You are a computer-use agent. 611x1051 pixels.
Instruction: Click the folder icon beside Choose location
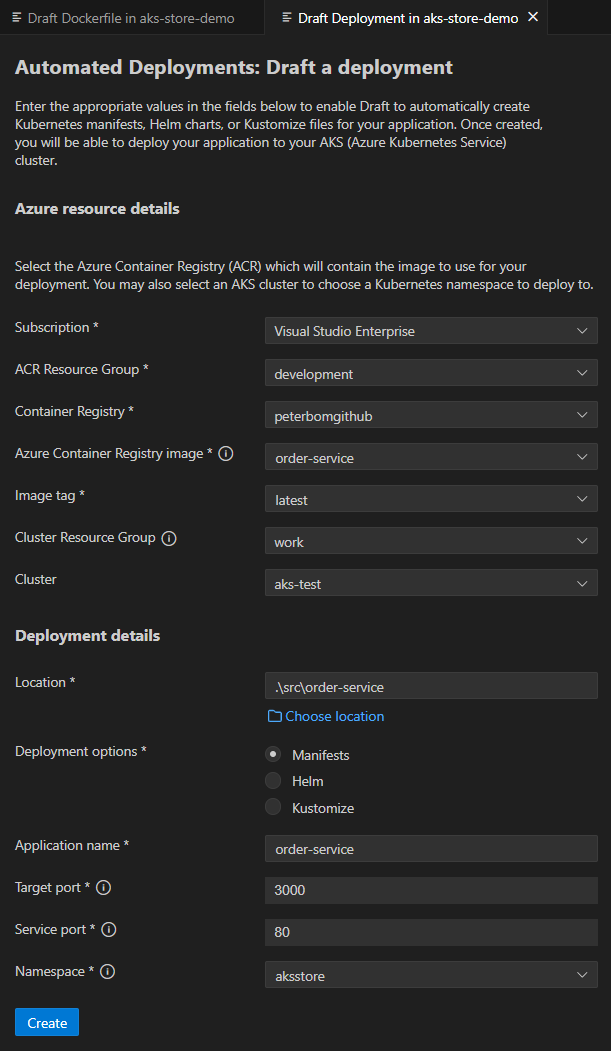coord(274,717)
